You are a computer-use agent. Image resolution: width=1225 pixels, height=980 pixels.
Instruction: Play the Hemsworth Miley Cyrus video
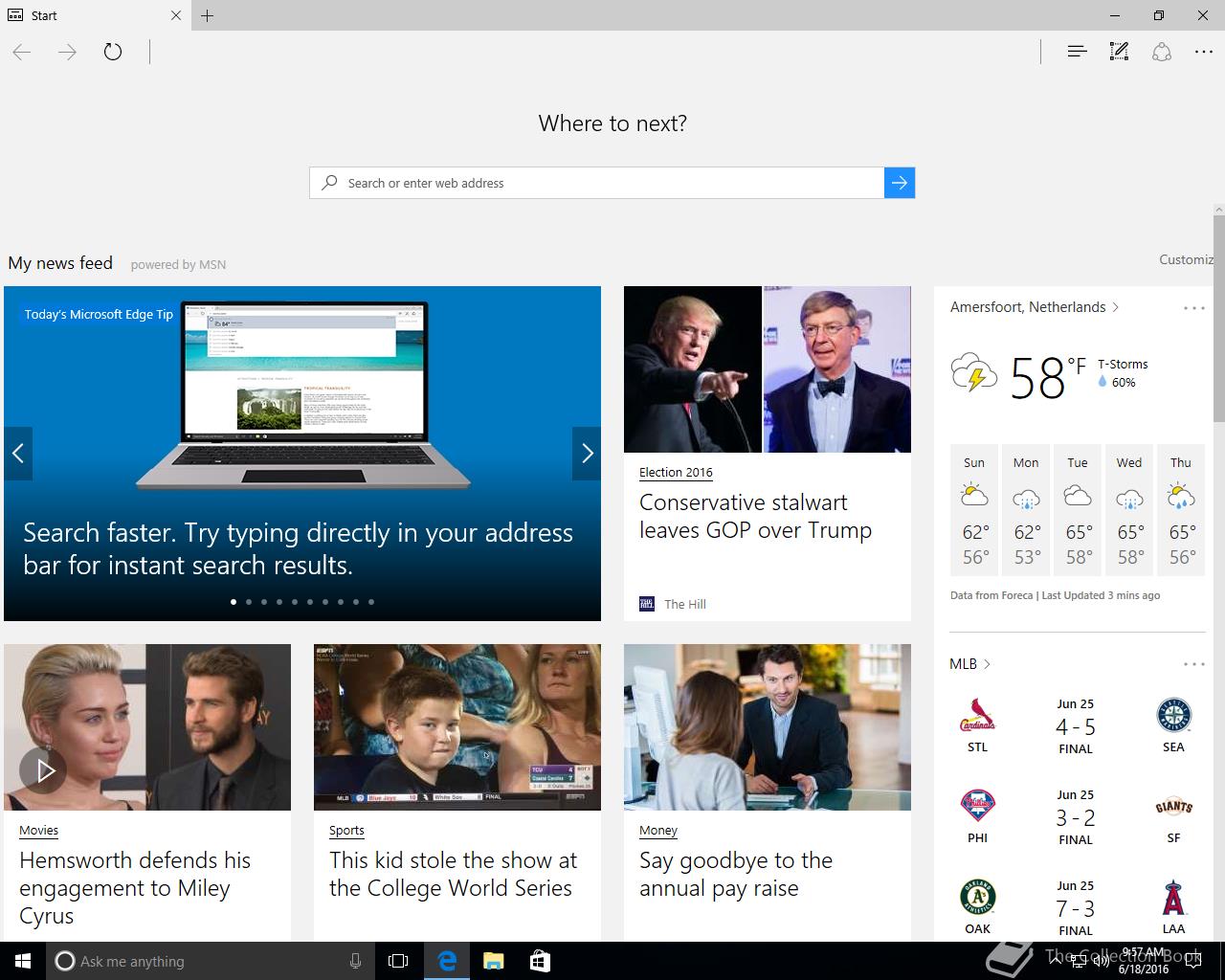[43, 769]
